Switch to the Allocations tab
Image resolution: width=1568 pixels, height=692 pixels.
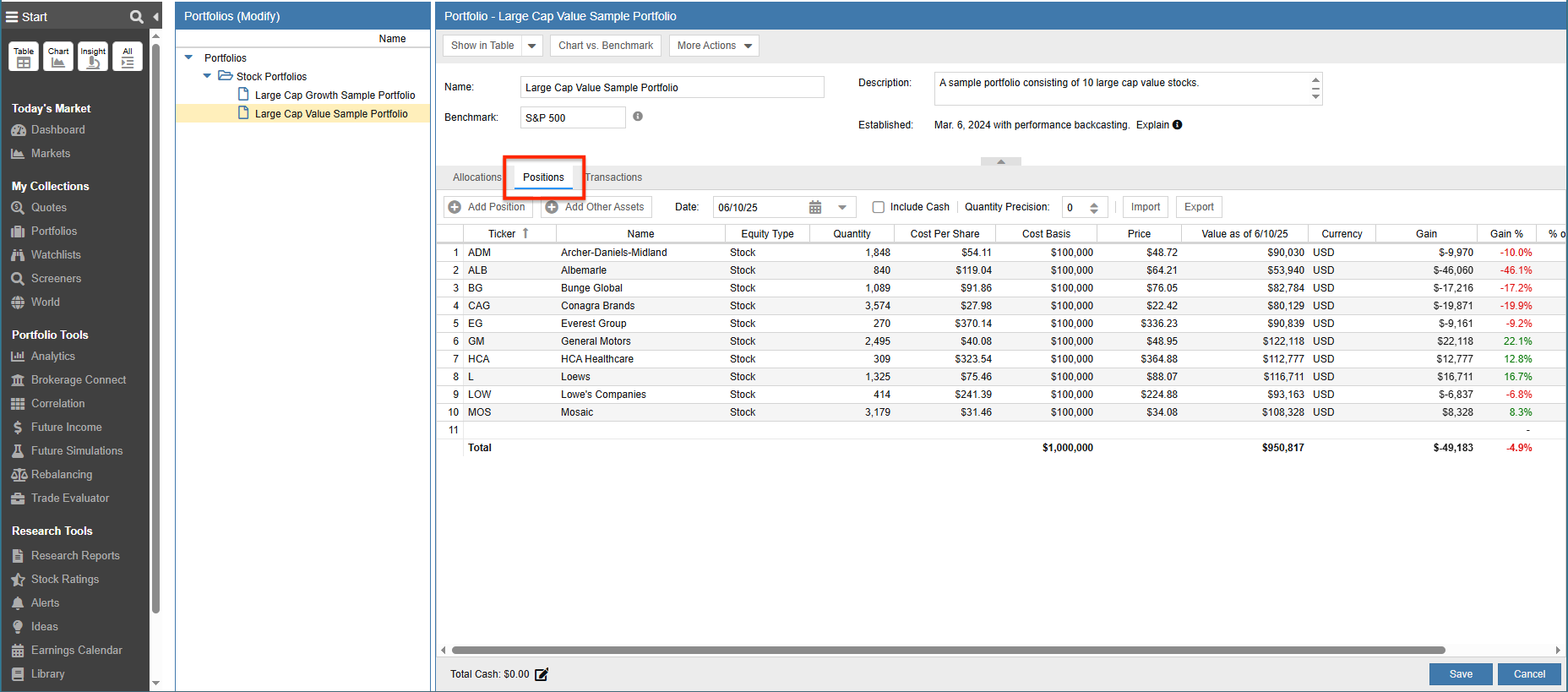tap(477, 177)
